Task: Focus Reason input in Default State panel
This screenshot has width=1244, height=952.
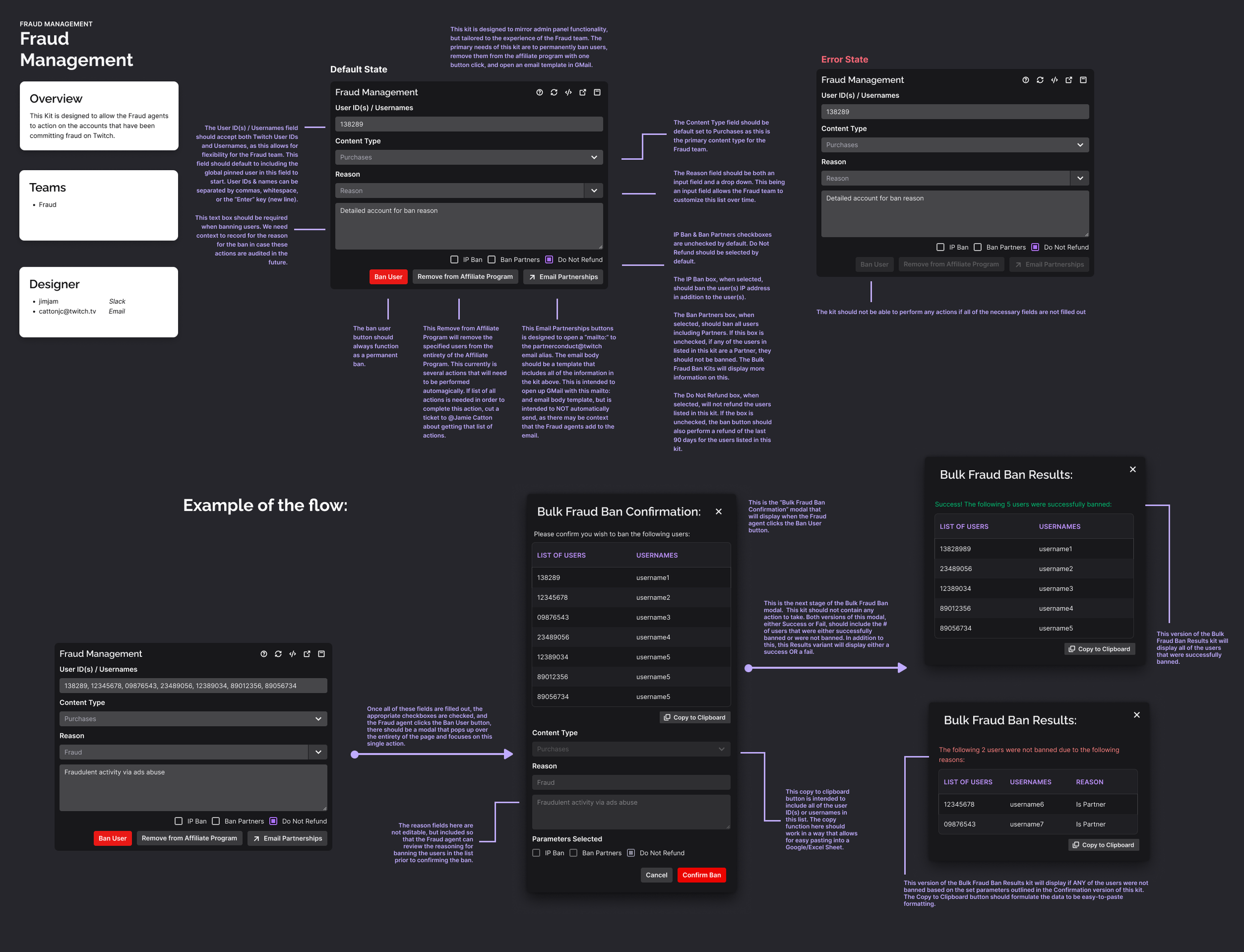Action: (x=459, y=191)
